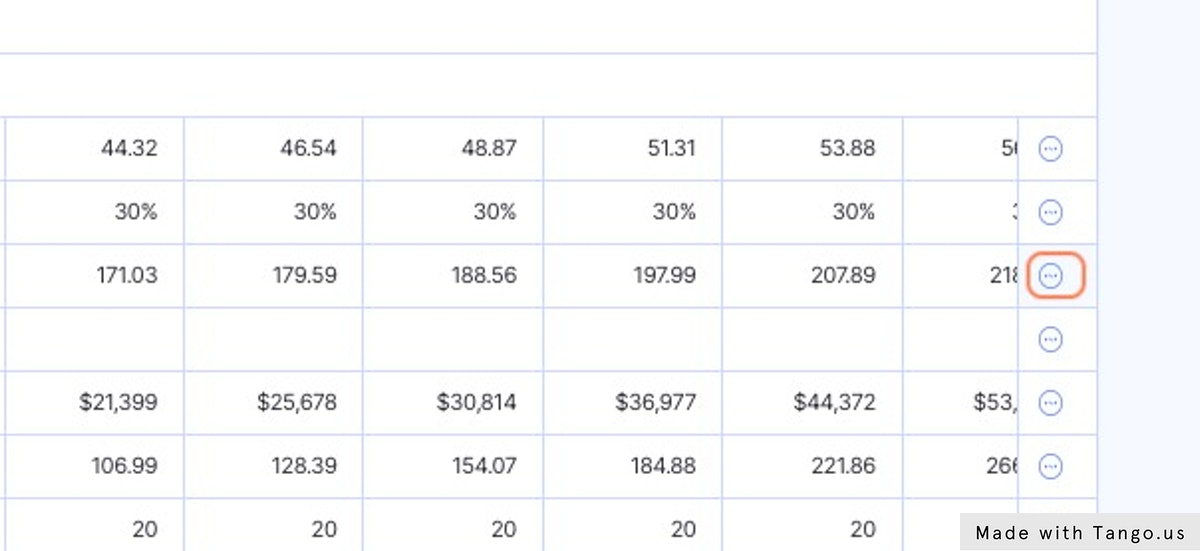
Task: Open row options for the empty row
Action: 1050,340
